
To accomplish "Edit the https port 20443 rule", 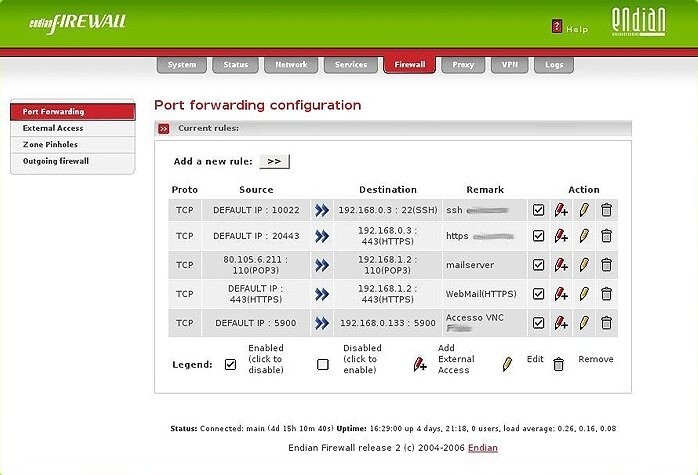I will 584,236.
